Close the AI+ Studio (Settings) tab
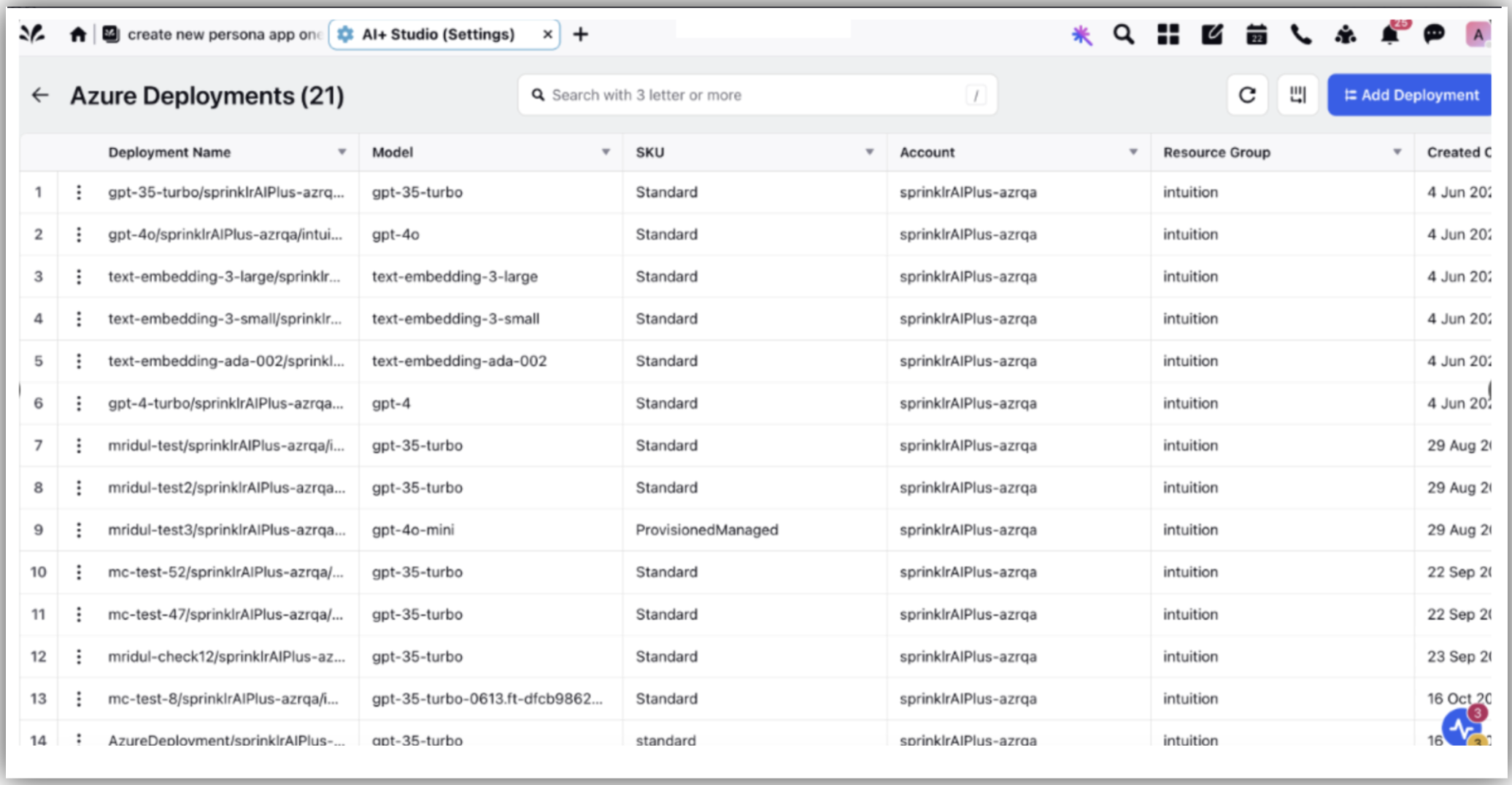 coord(547,34)
